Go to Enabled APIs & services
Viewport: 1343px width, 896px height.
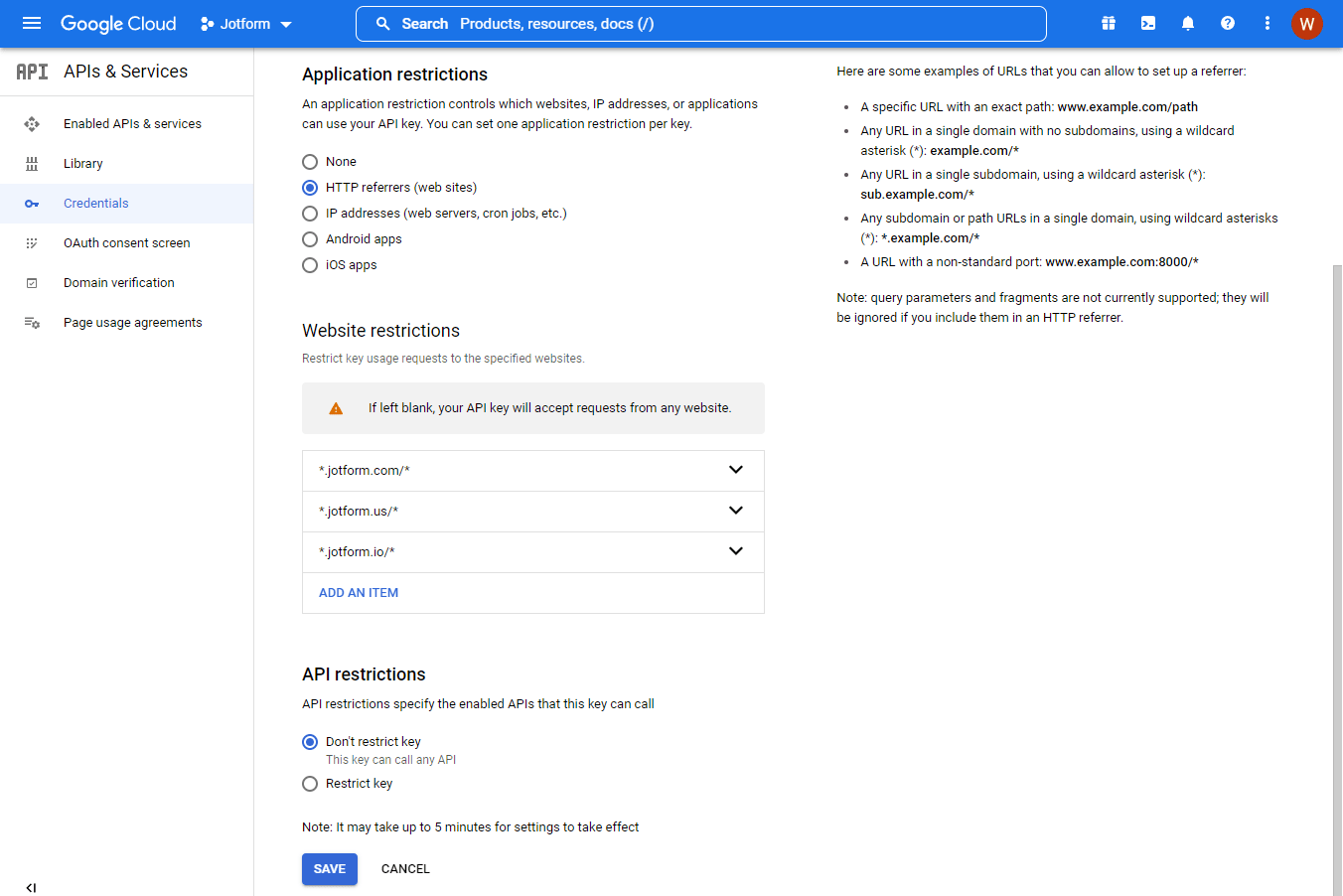pos(132,124)
